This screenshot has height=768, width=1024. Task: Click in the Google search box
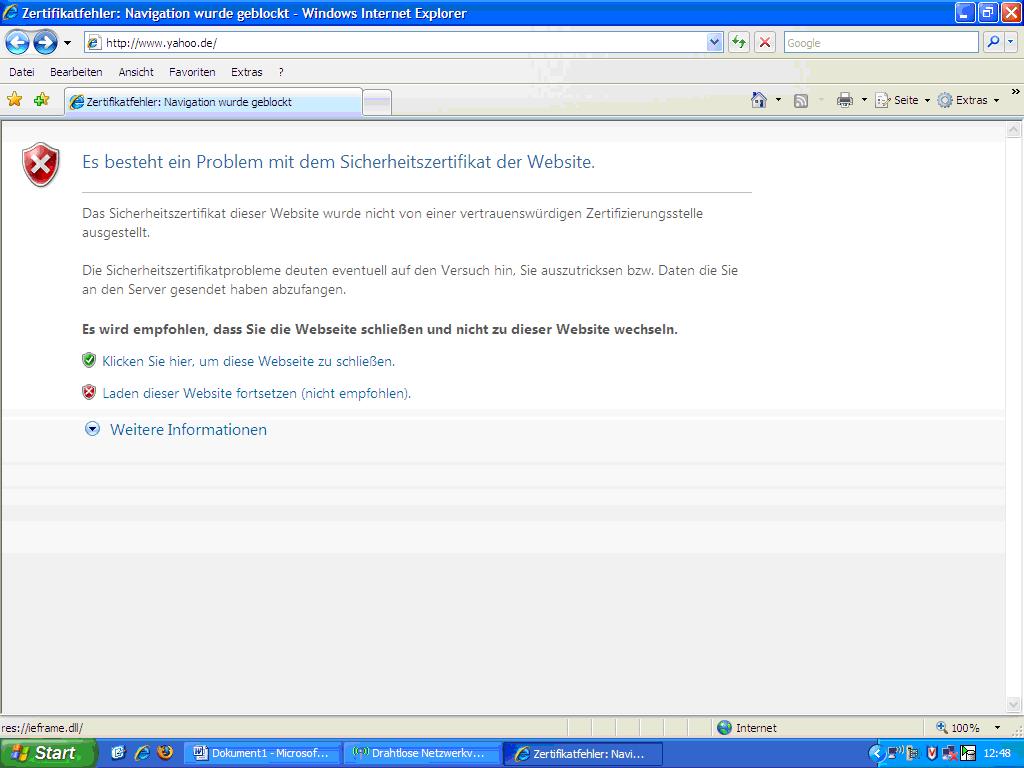pos(880,42)
